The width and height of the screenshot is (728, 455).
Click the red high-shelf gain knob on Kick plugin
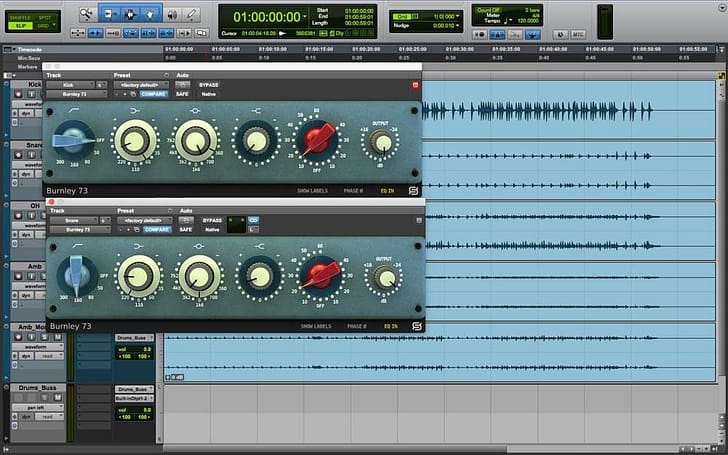click(x=318, y=141)
